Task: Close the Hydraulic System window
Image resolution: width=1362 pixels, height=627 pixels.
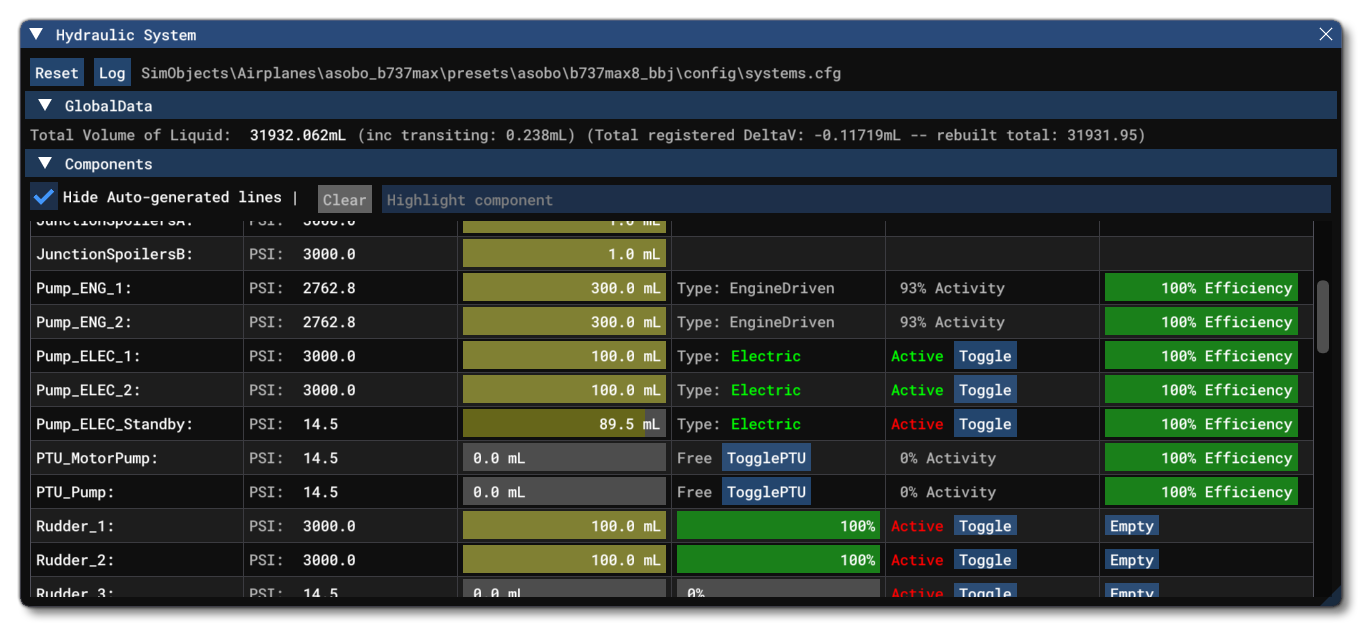Action: click(1326, 33)
